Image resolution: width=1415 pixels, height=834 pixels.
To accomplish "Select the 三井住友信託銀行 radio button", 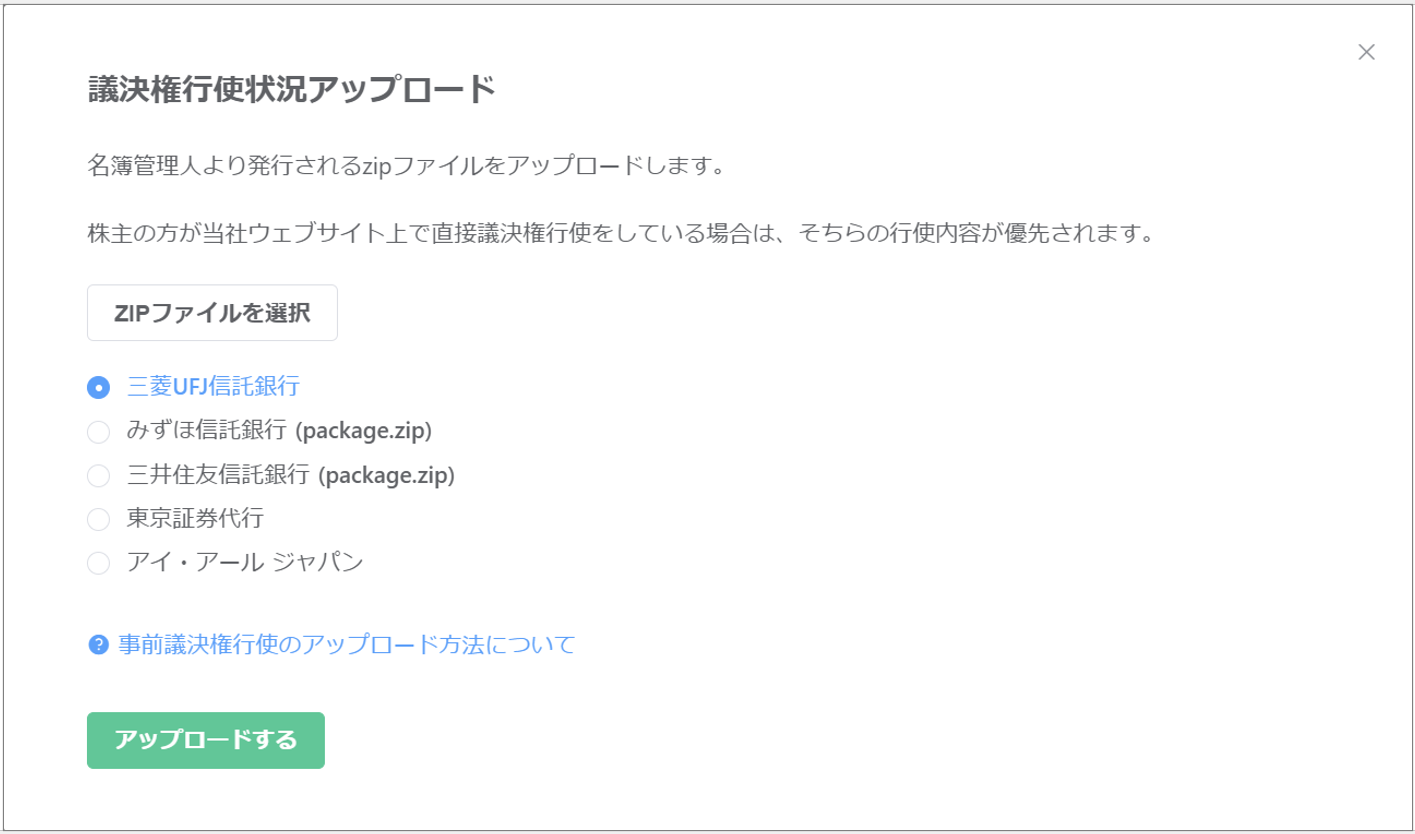I will pos(98,476).
